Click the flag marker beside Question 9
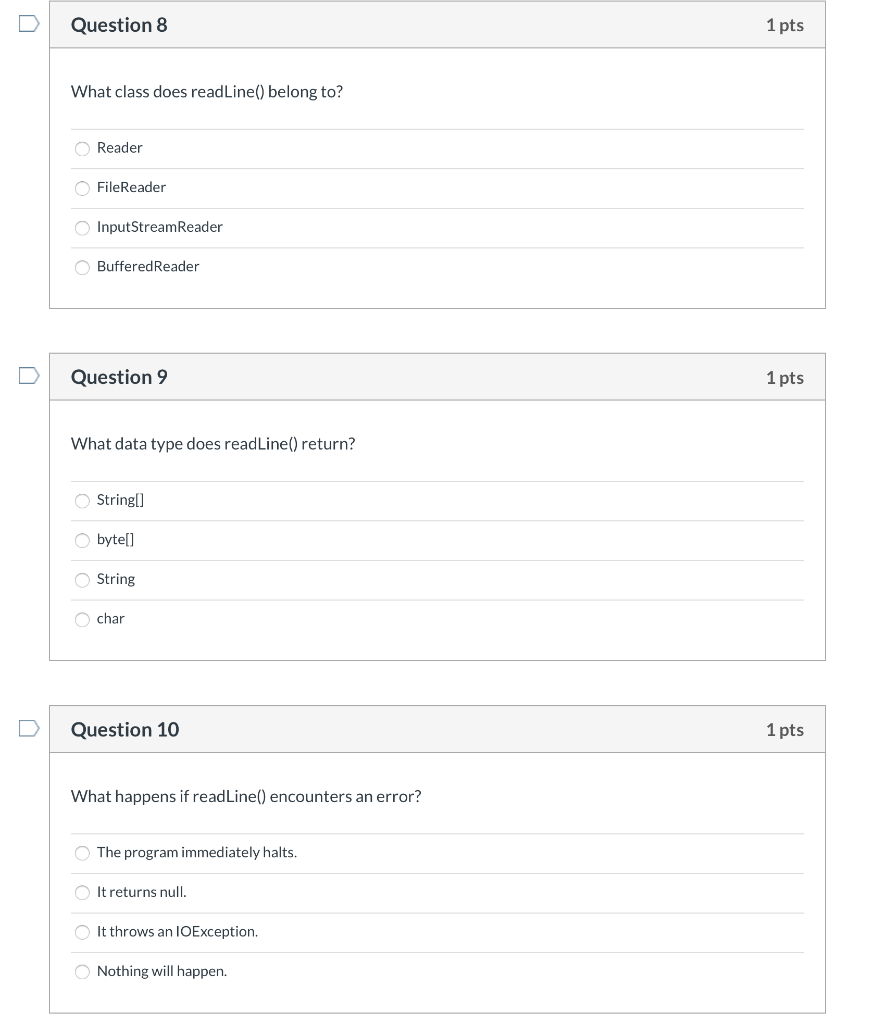 [29, 375]
